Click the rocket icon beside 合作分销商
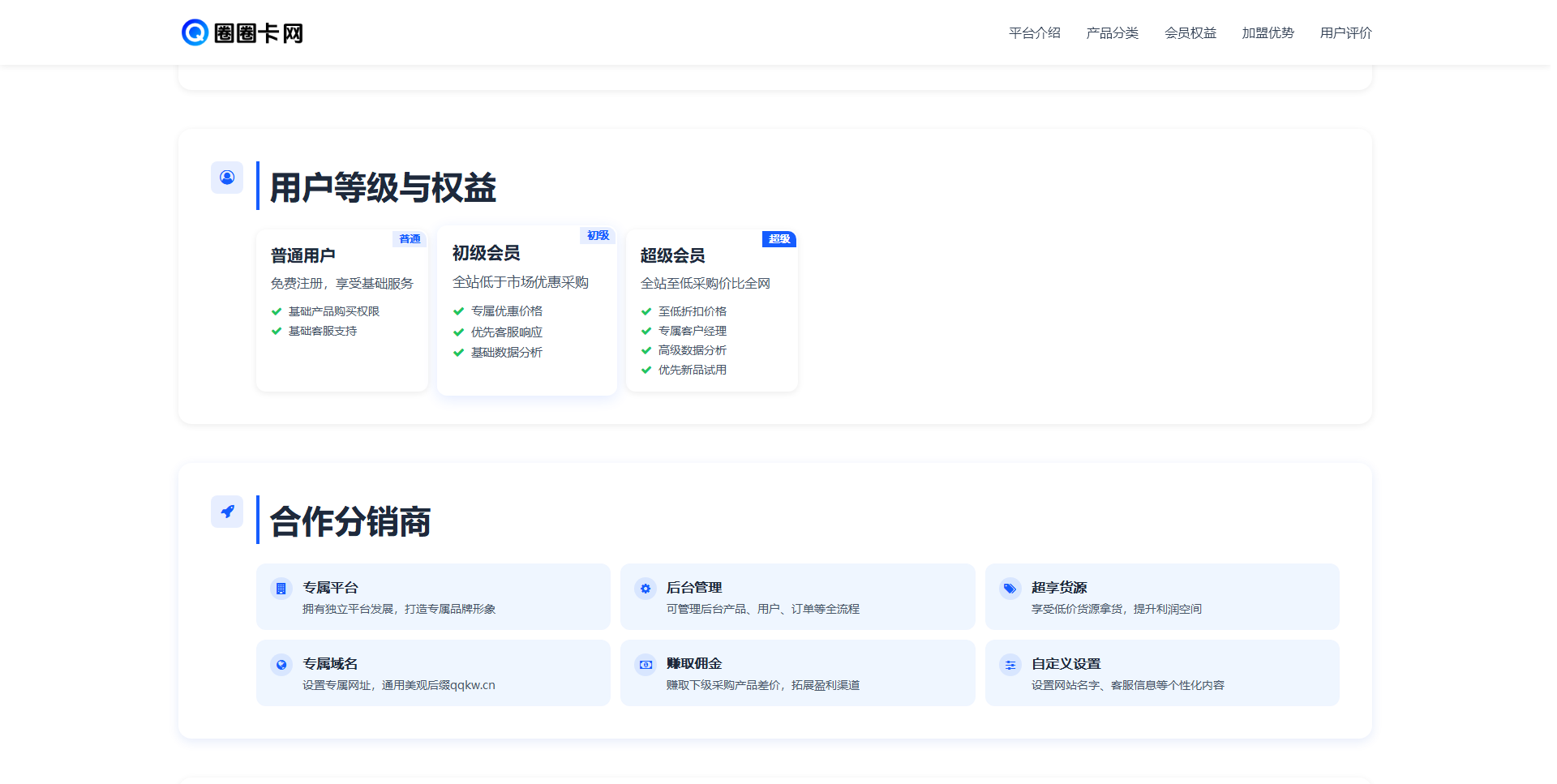Image resolution: width=1557 pixels, height=784 pixels. (227, 512)
